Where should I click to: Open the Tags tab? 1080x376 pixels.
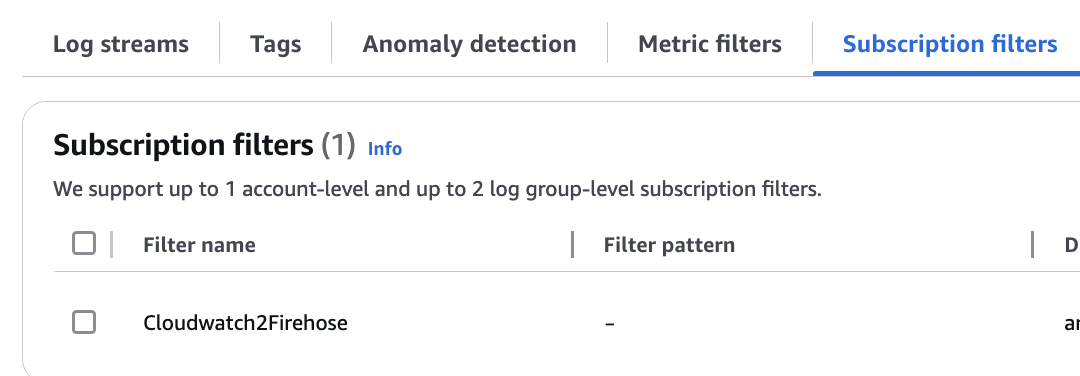(276, 44)
